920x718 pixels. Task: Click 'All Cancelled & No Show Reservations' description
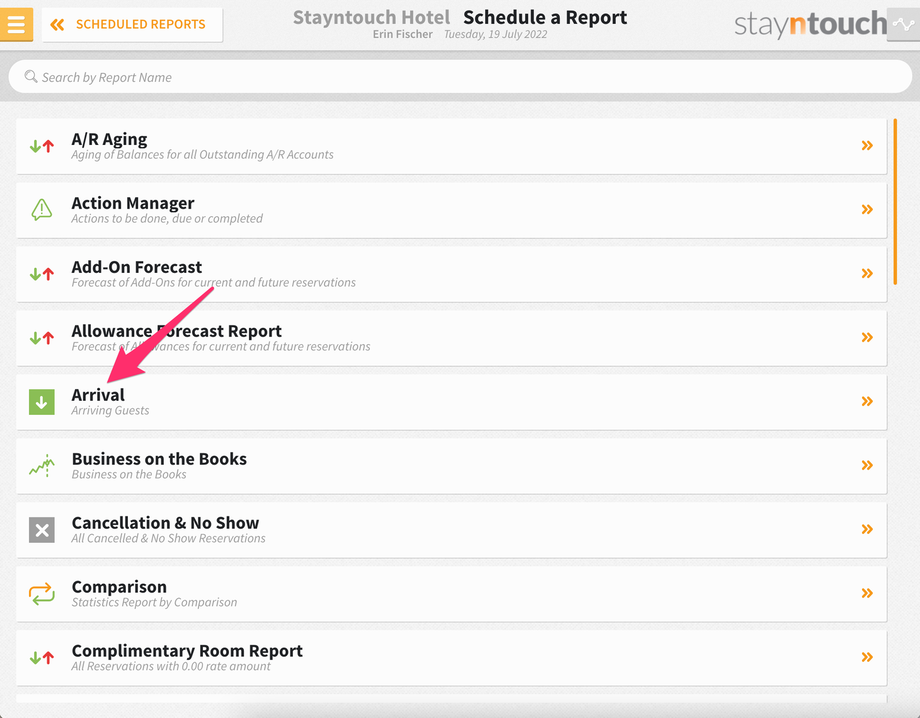168,538
